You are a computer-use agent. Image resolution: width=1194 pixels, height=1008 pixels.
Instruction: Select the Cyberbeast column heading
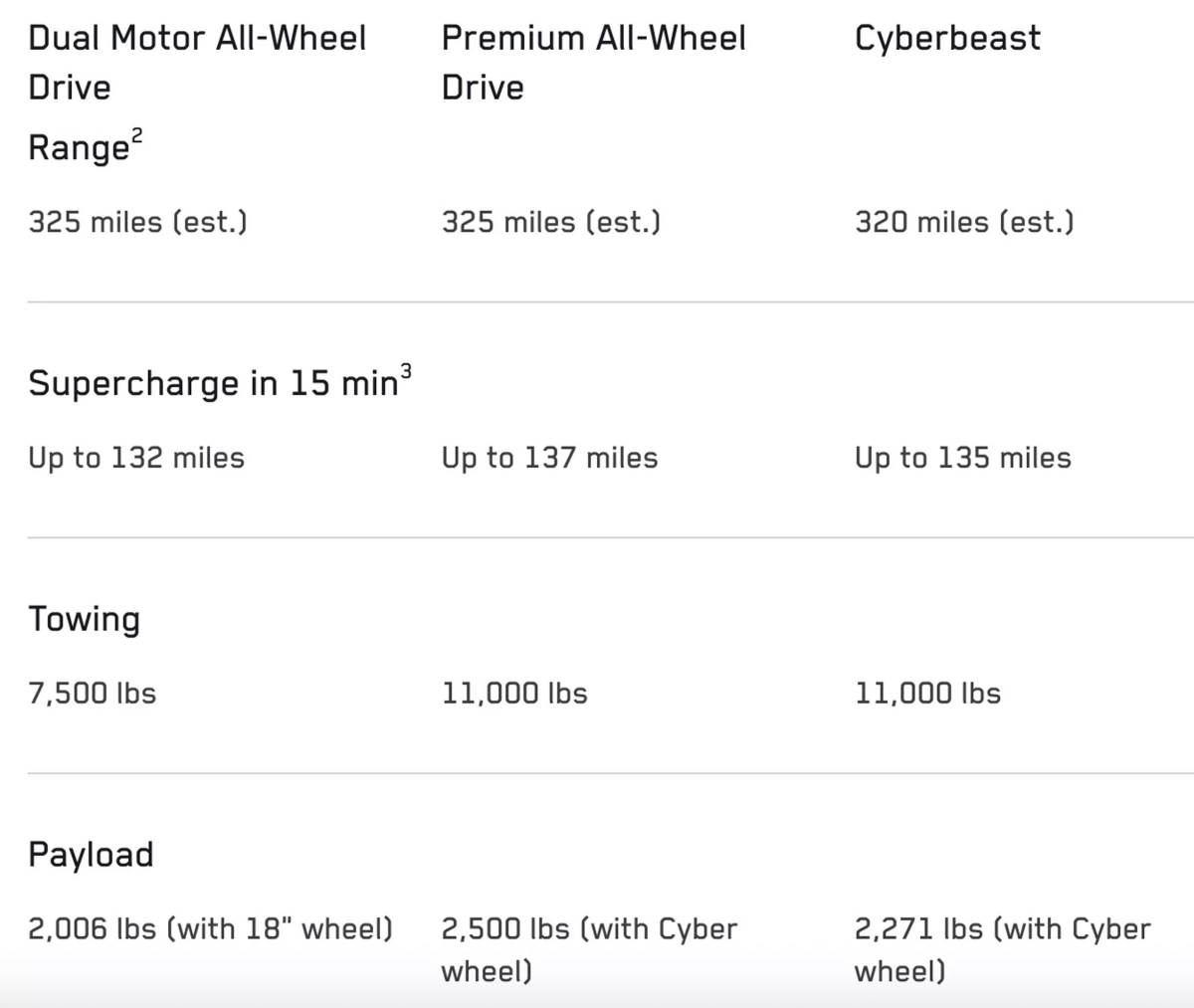coord(947,38)
